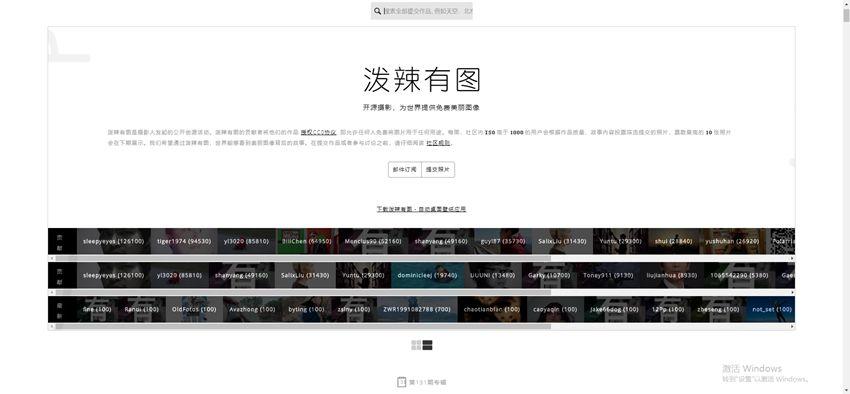850x394 pixels.
Task: Click the page vertical scrollbar up arrow
Action: pyautogui.click(x=846, y=3)
